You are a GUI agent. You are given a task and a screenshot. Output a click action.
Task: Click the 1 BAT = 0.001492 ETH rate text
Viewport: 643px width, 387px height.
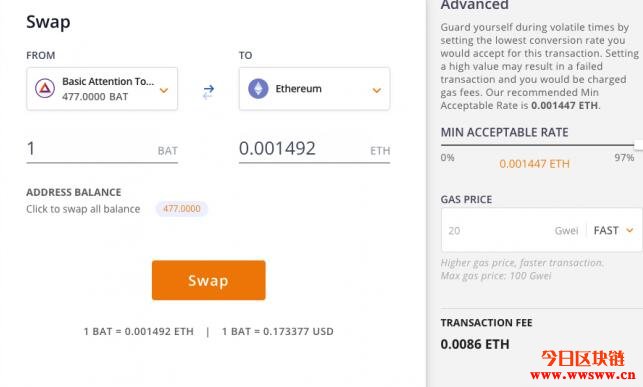tap(139, 331)
